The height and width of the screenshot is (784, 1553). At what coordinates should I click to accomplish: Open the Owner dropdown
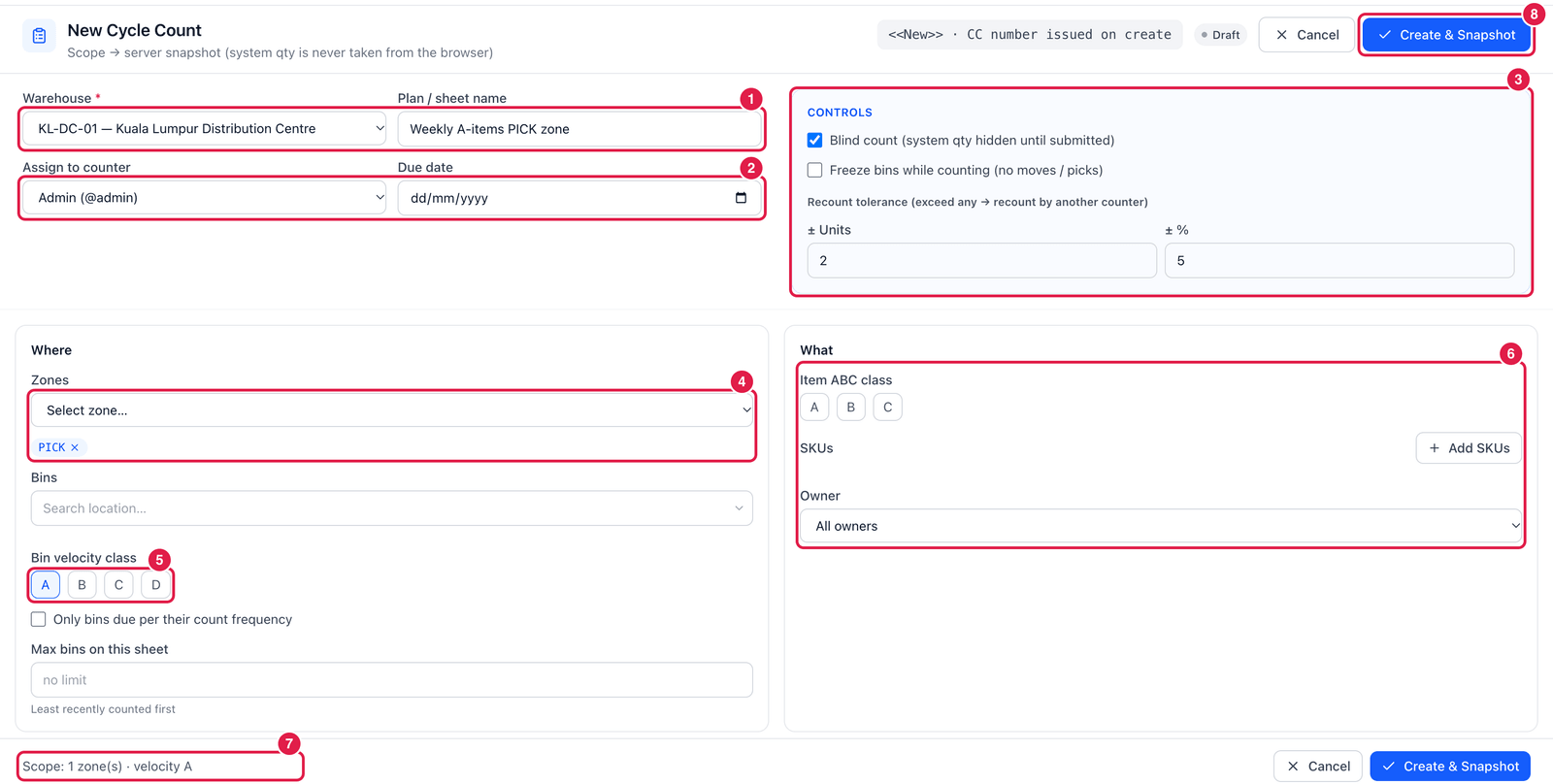1161,526
